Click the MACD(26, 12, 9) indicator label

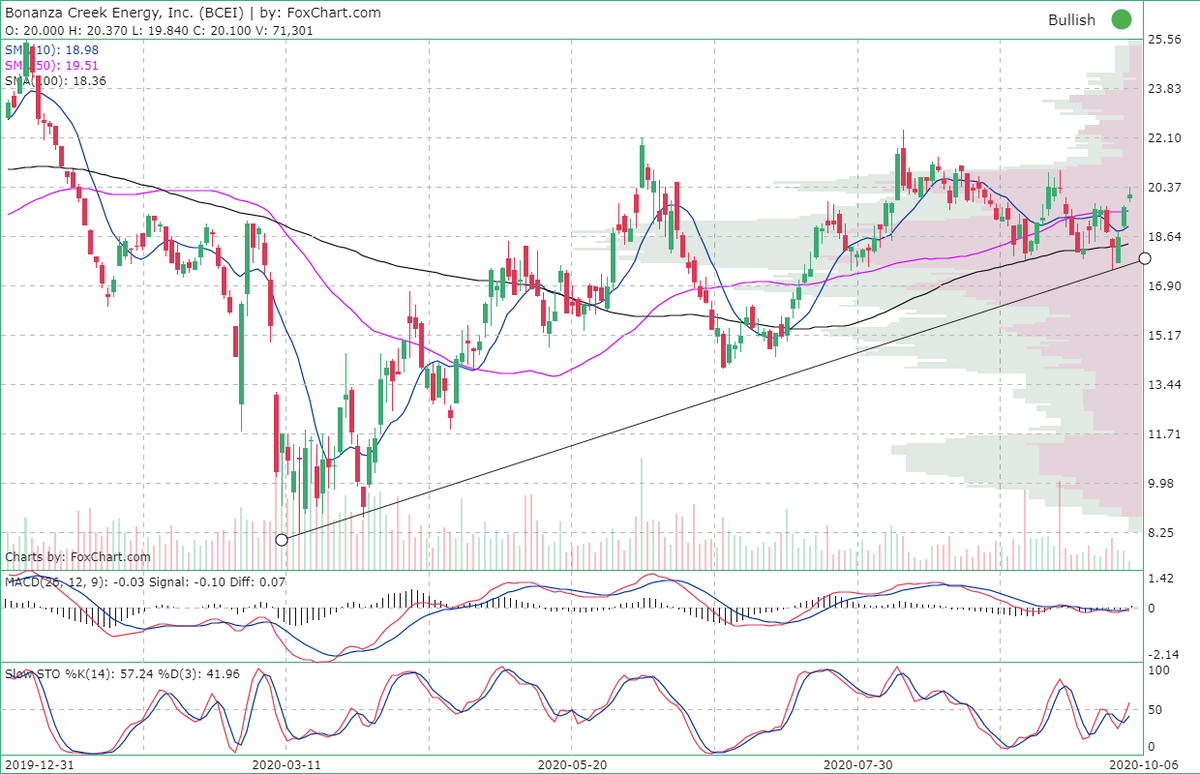pos(146,581)
